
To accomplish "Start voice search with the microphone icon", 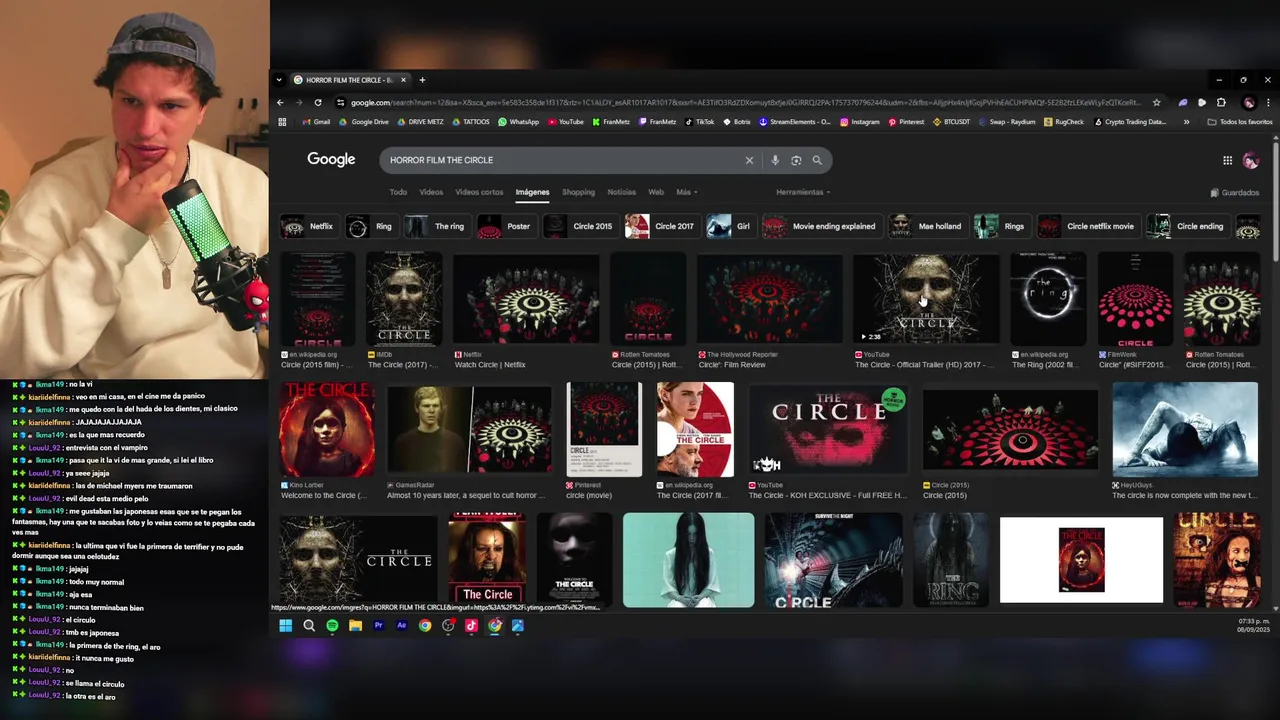I will click(x=775, y=160).
